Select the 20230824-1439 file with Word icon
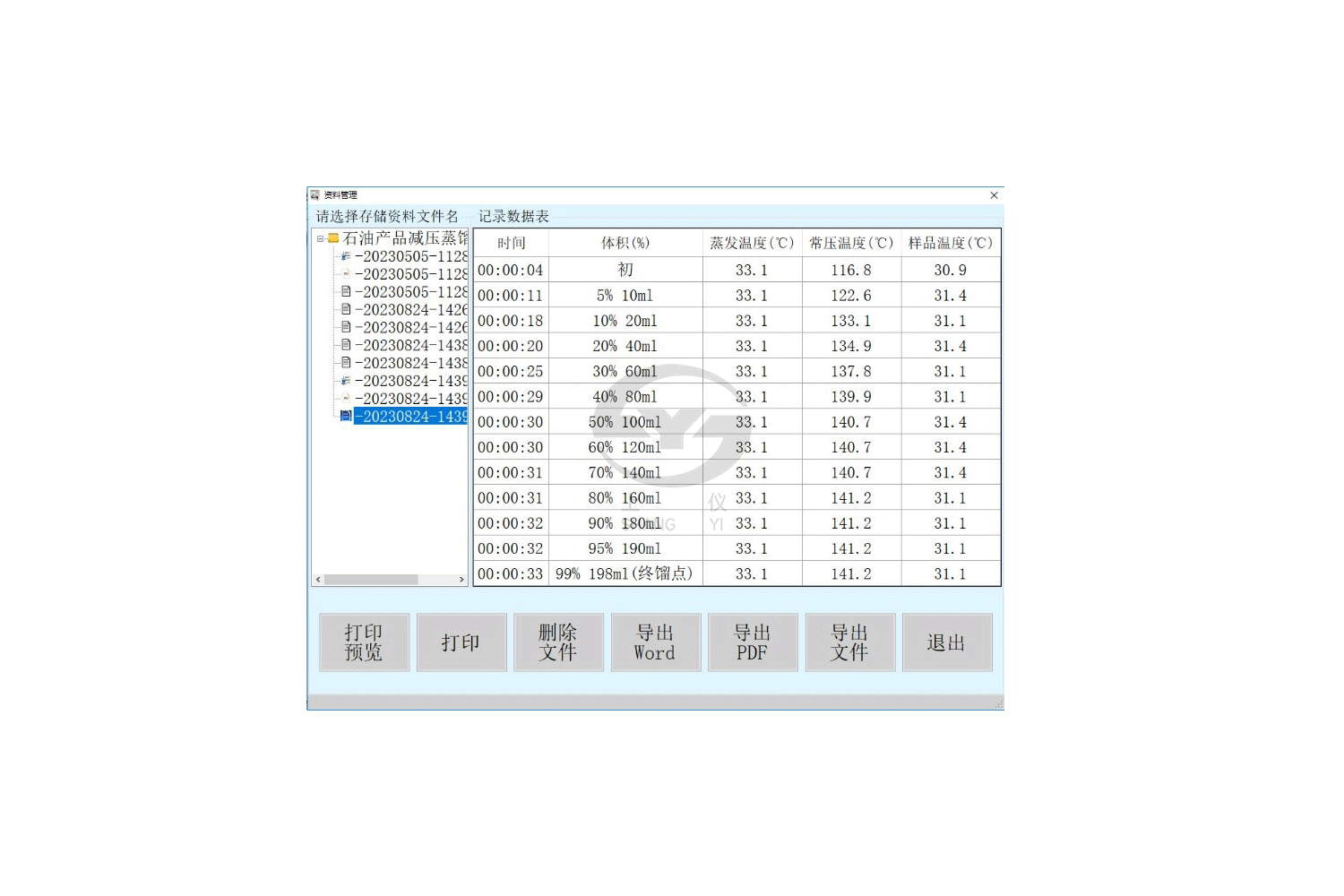Screen dimensions: 1344x896 pos(410,381)
